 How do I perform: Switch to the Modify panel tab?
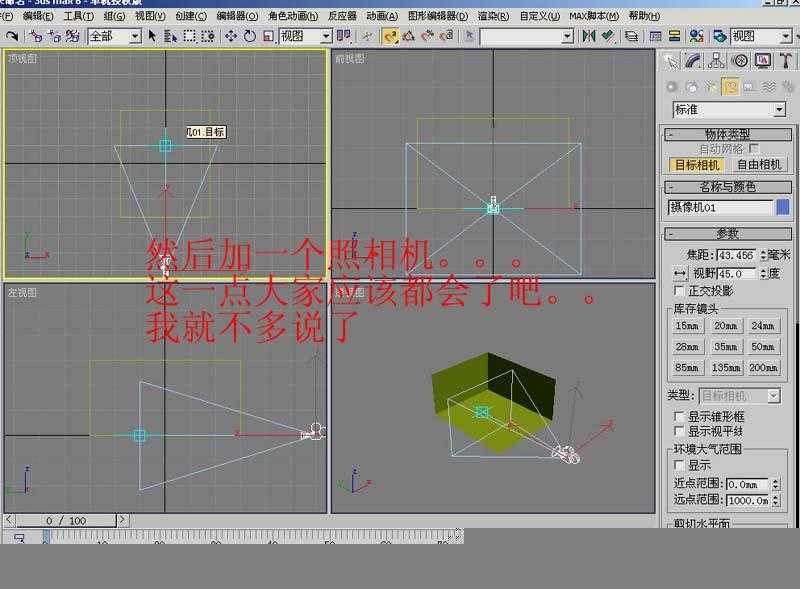692,61
